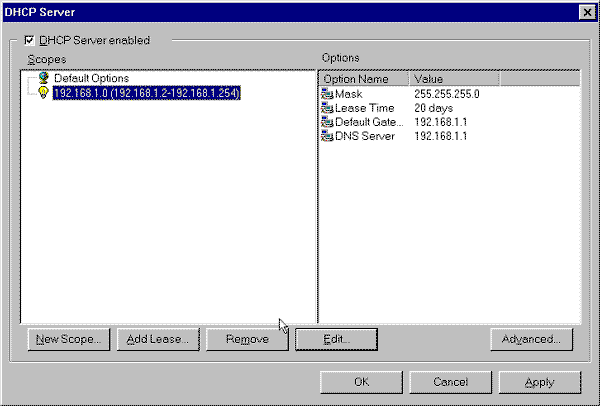
Task: Click the icon next to Mask option
Action: pyautogui.click(x=327, y=94)
